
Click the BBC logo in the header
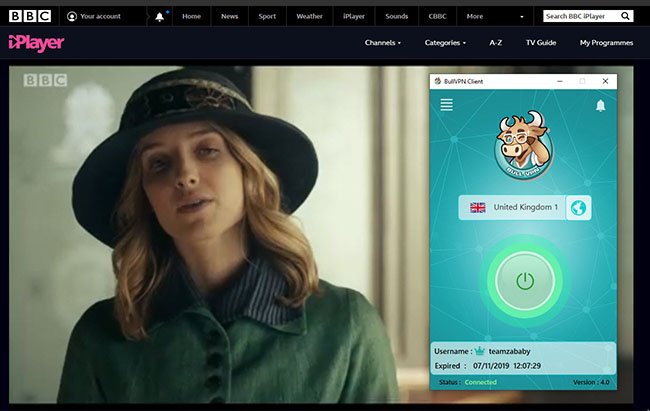click(30, 16)
